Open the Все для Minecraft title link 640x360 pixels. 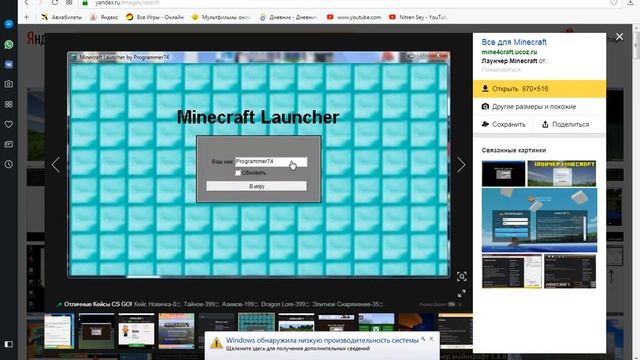[514, 42]
